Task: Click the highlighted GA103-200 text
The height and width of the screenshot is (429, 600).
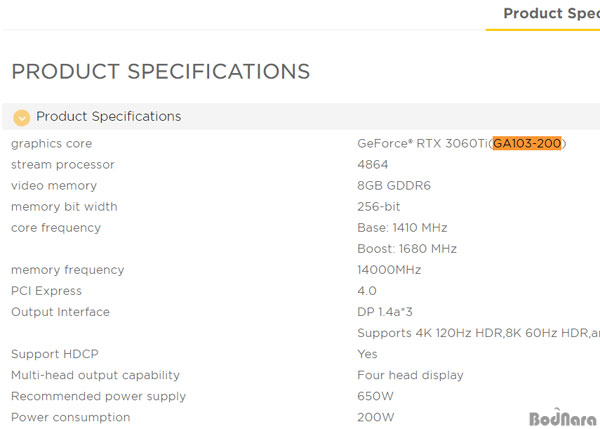Action: (527, 144)
